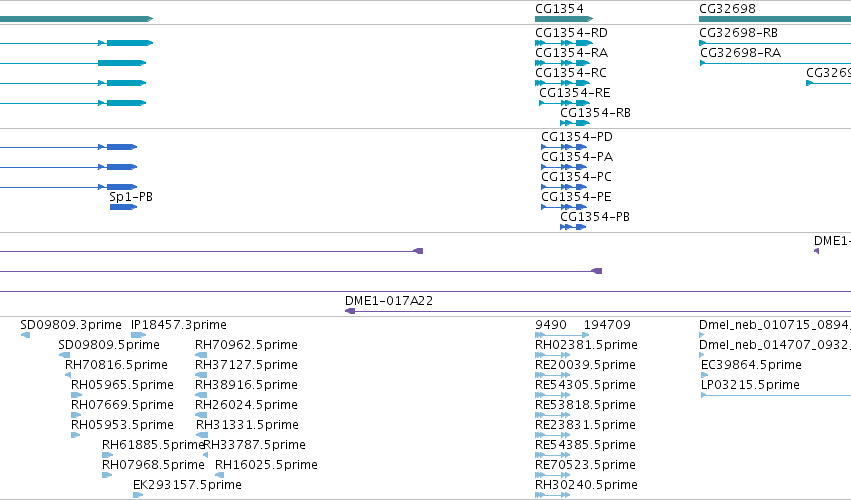Choose EST RE23831.5prime
This screenshot has width=851, height=500.
coord(586,425)
